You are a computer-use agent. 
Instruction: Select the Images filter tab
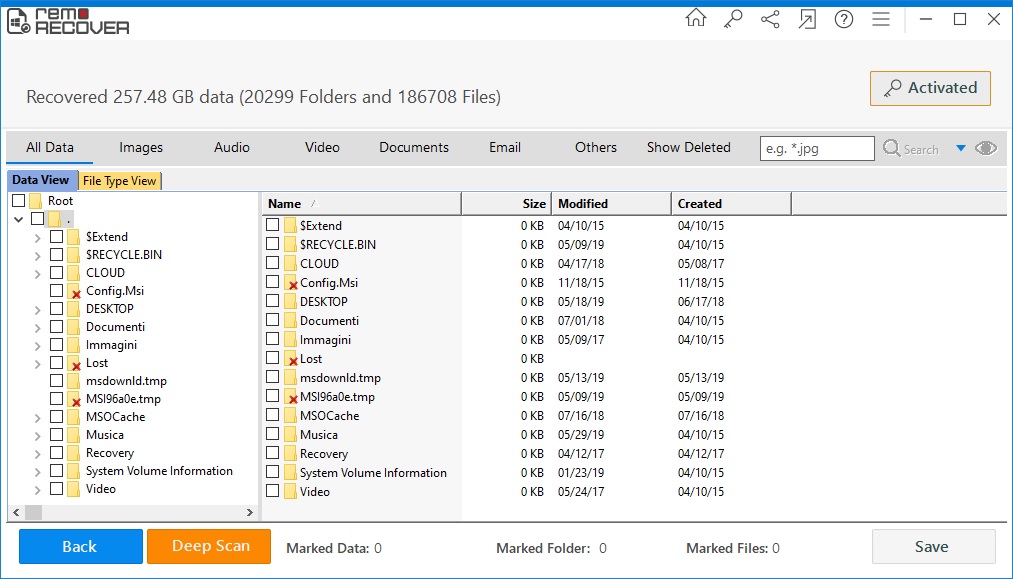(x=141, y=147)
